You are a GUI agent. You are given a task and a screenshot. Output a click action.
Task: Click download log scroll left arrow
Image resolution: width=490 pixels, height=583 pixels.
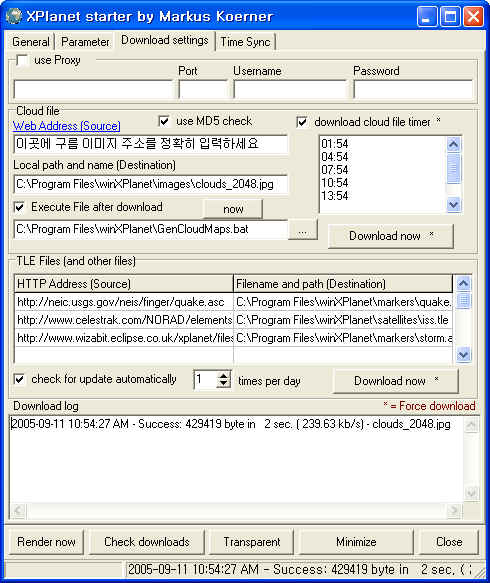(18, 510)
